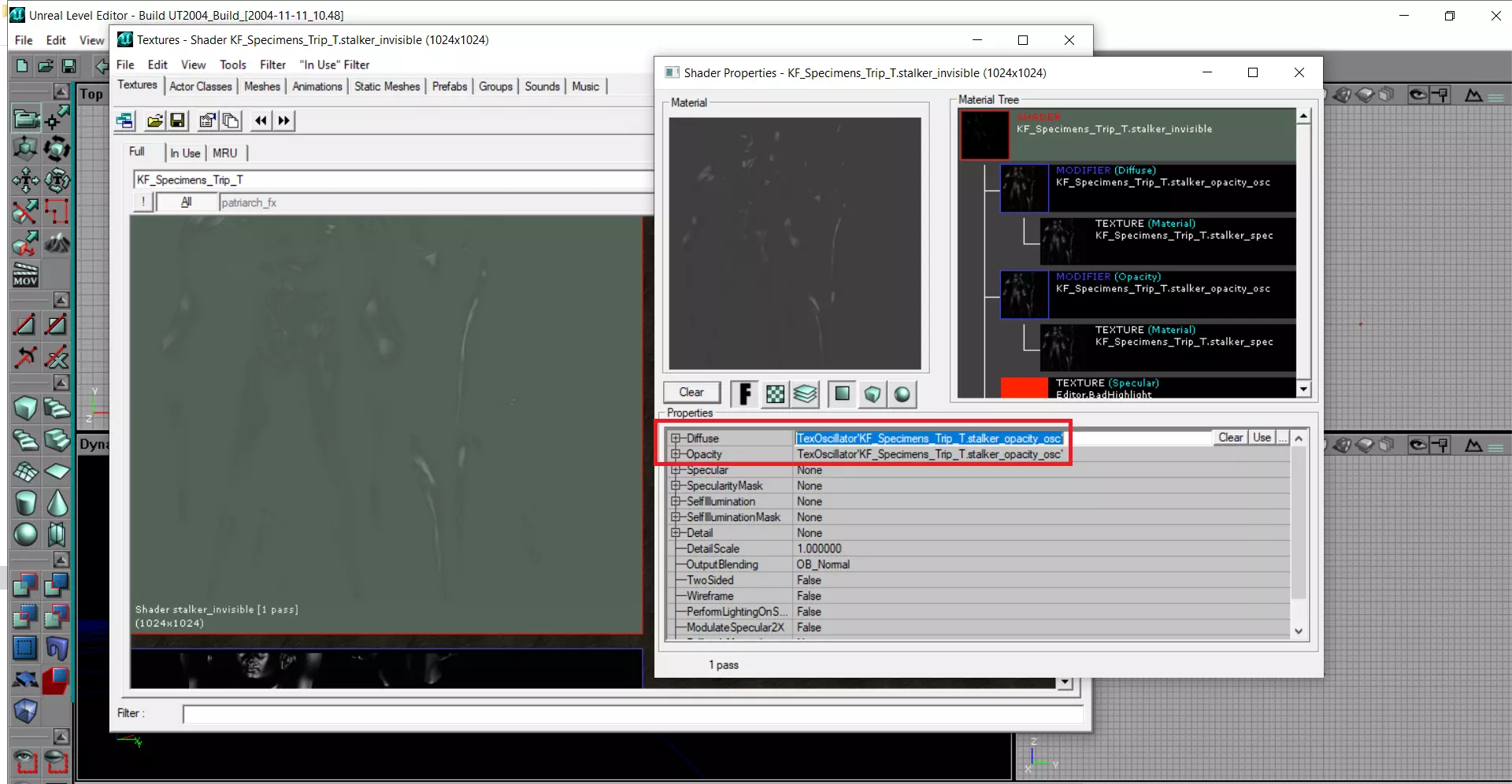
Task: Switch to the Static Meshes tab
Action: pos(387,87)
